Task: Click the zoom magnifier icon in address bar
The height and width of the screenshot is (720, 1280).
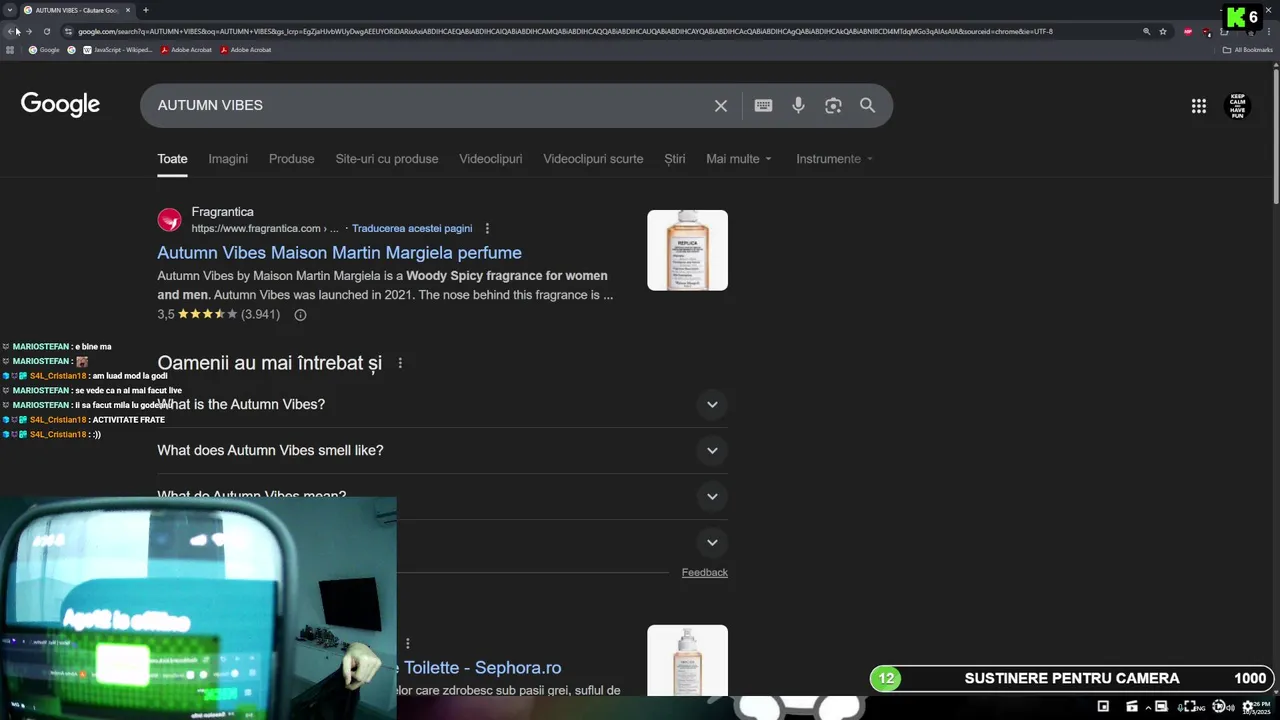Action: (1146, 31)
